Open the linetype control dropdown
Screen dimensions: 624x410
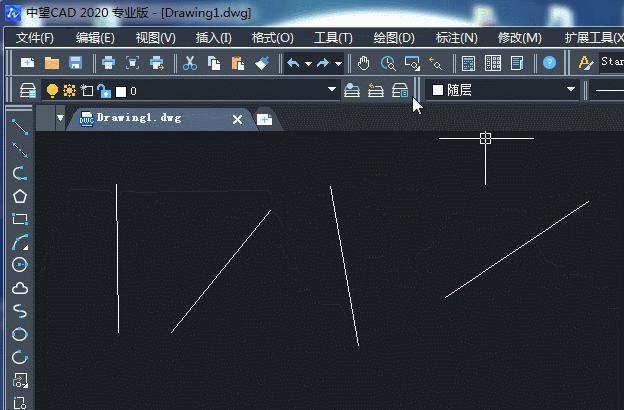pos(607,91)
